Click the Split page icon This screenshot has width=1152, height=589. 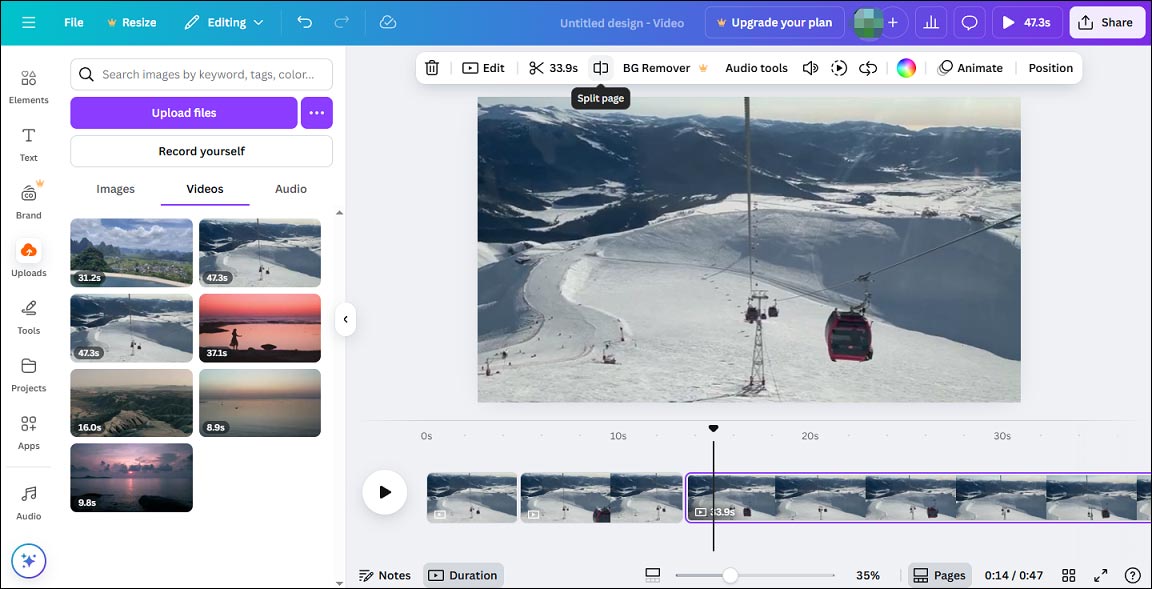(601, 68)
